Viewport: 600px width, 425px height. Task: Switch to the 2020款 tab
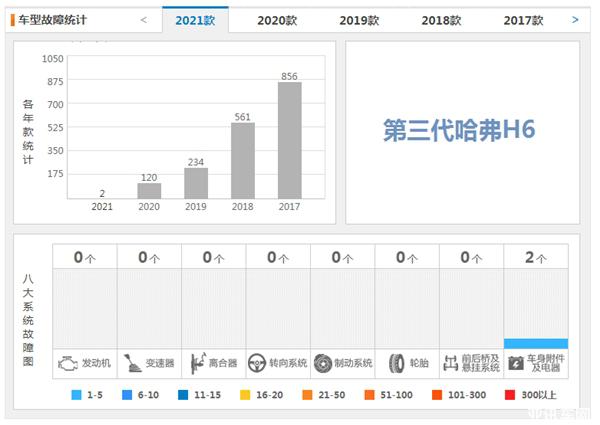277,20
